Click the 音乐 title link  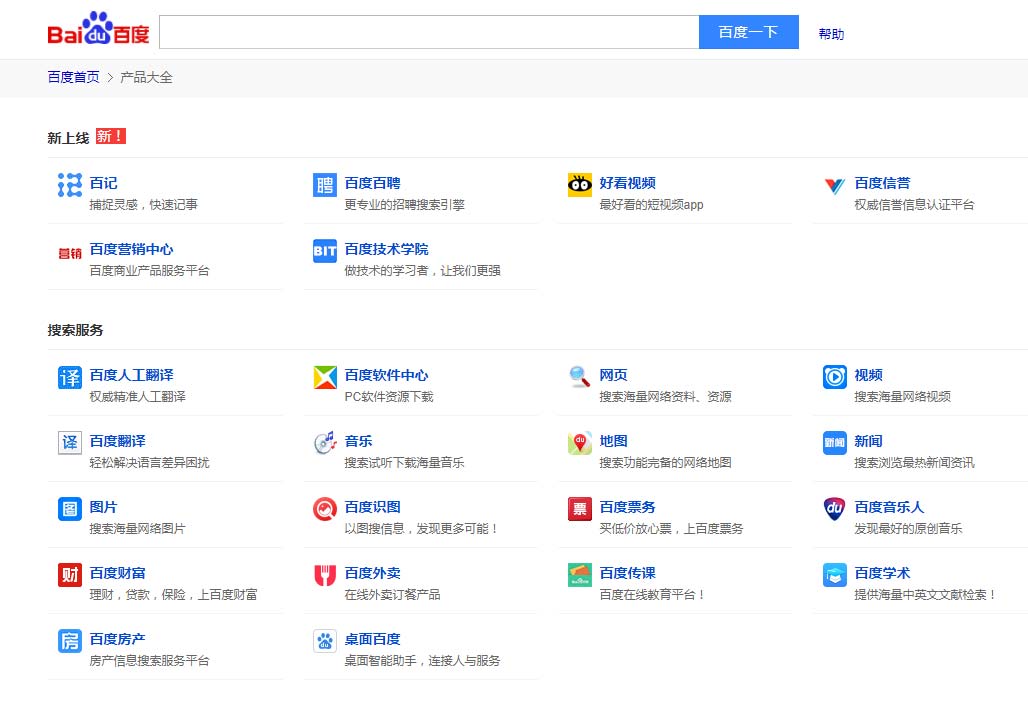(x=359, y=441)
